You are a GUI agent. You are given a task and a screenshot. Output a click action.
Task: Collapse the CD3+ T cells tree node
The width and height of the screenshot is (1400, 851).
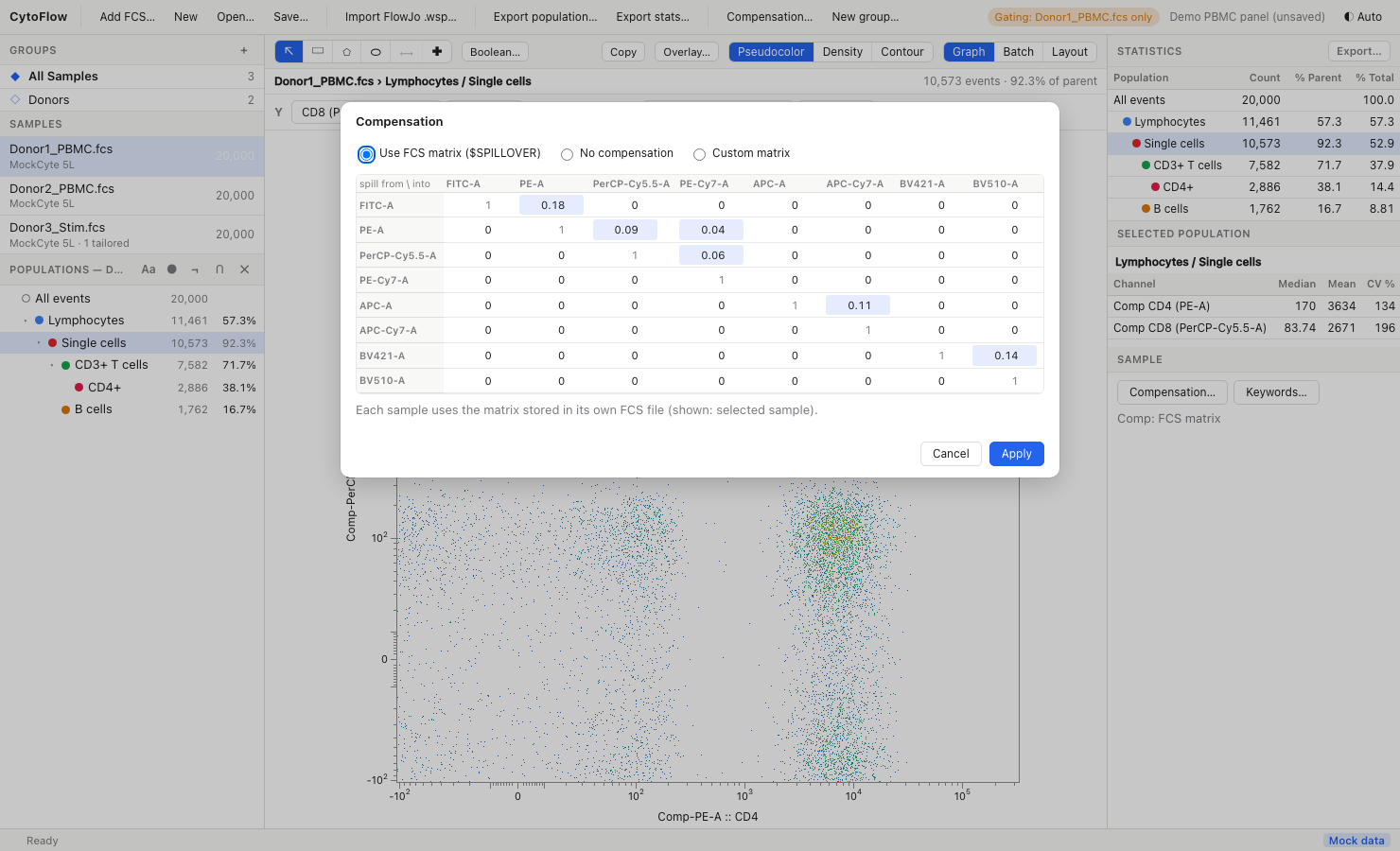(52, 365)
